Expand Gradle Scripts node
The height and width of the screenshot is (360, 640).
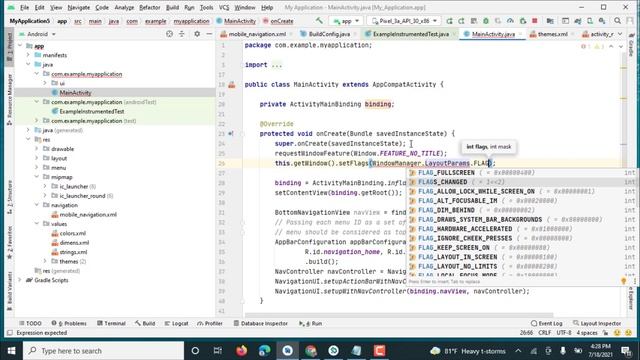[20, 280]
